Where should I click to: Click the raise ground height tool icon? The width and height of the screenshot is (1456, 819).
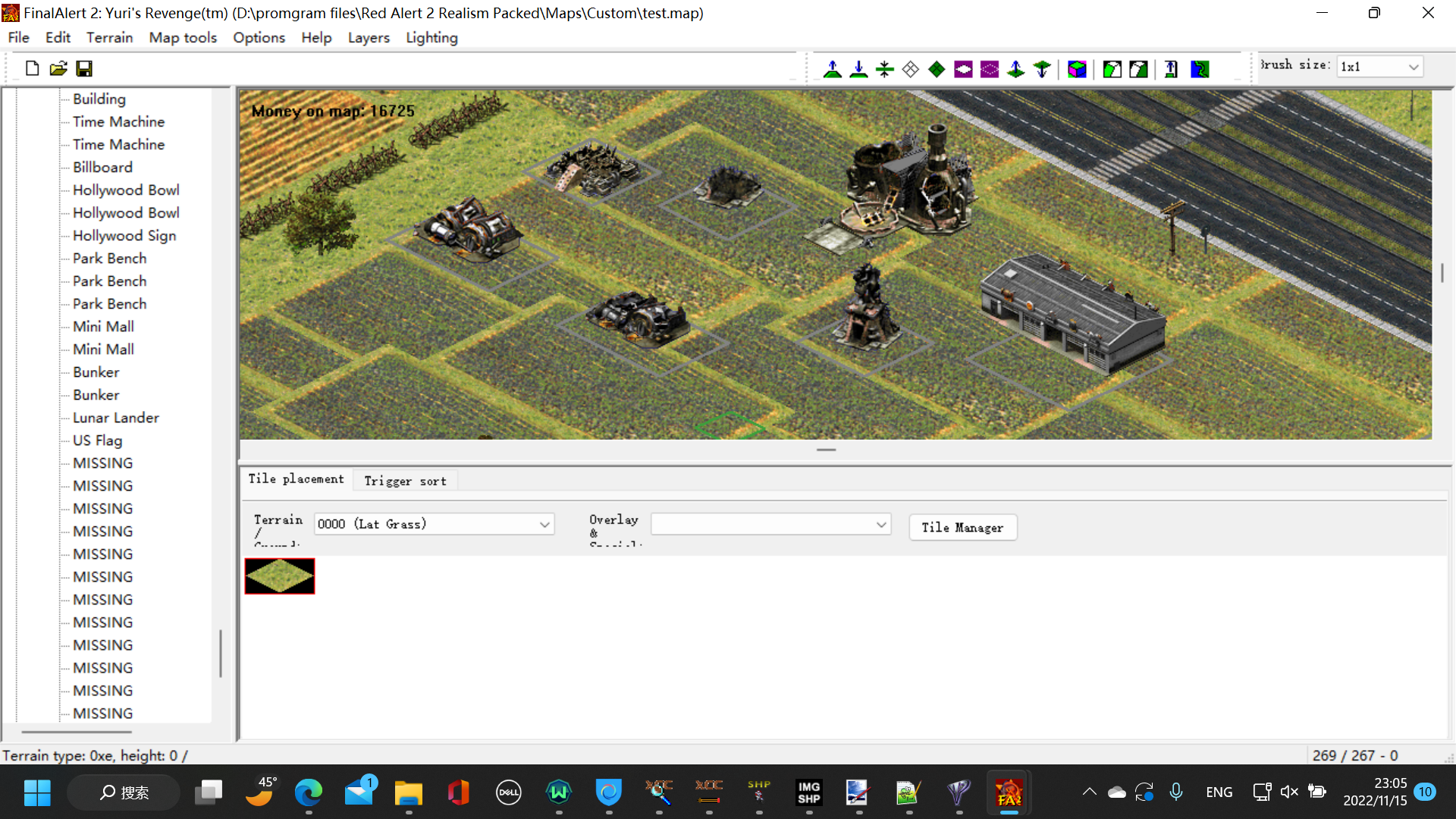(833, 69)
